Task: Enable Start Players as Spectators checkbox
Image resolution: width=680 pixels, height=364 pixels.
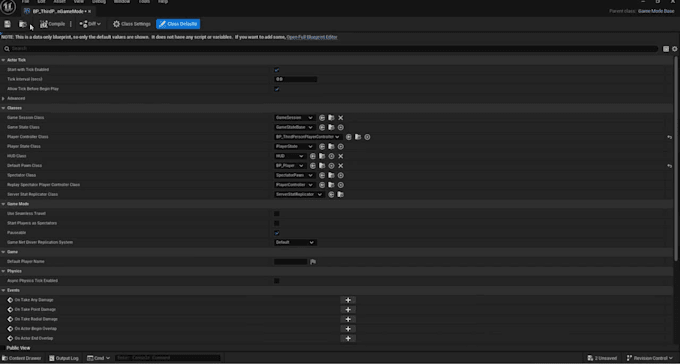Action: pos(277,223)
